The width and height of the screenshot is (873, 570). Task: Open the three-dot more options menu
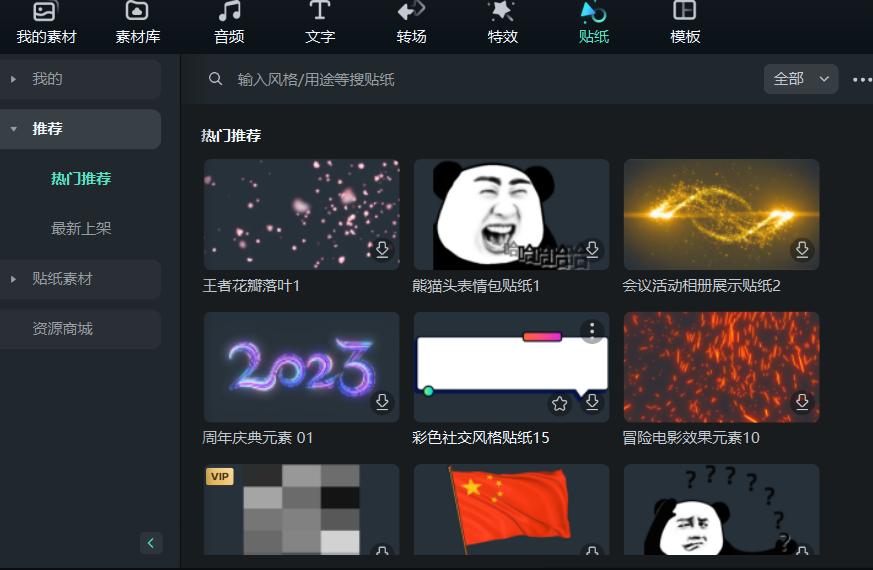pyautogui.click(x=862, y=80)
